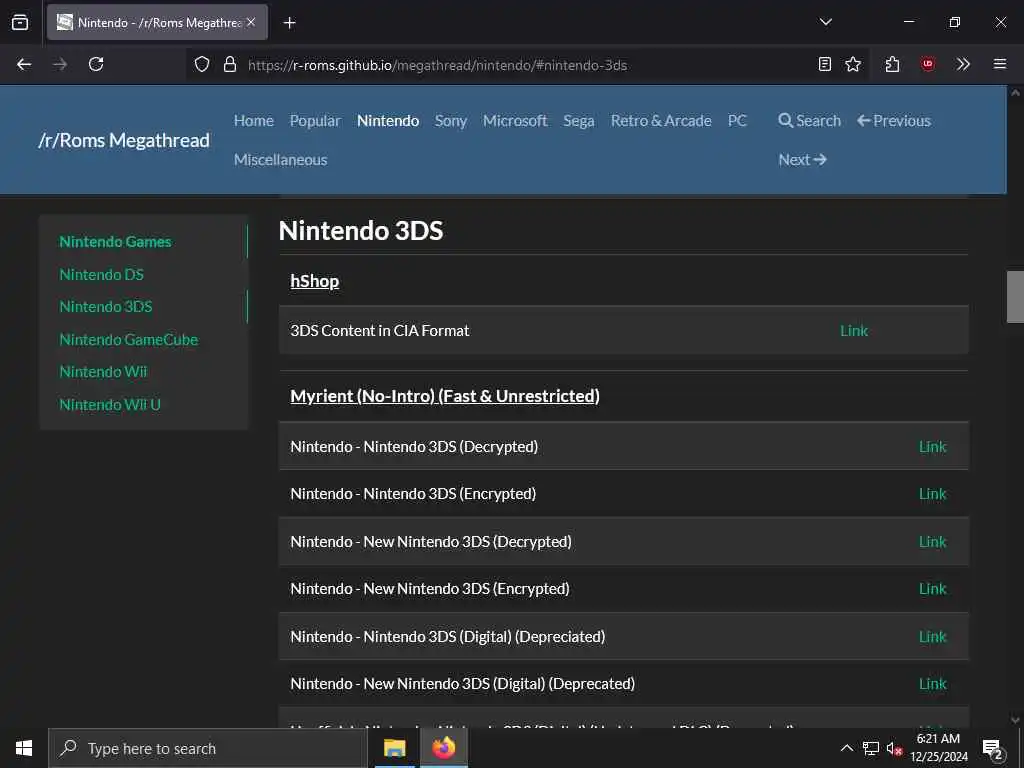Go to Home nav item
This screenshot has height=768, width=1024.
click(254, 121)
